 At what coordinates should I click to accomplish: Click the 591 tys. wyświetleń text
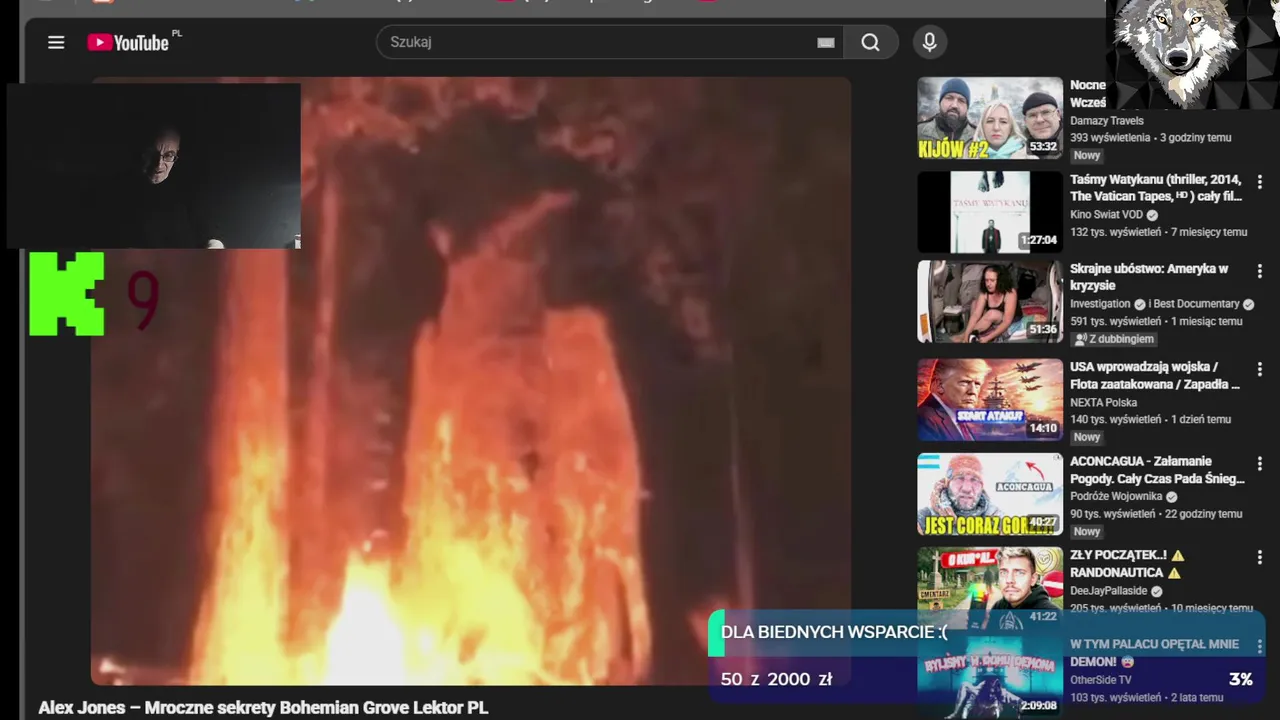1116,322
